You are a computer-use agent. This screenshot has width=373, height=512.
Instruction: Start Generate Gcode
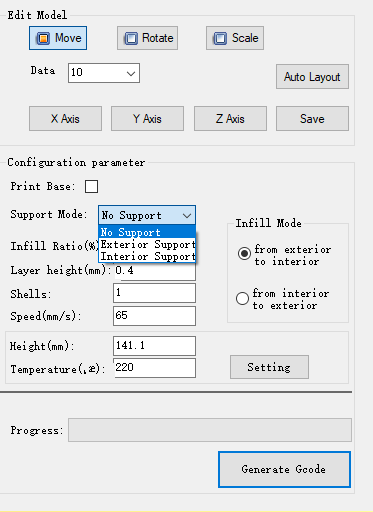[284, 469]
